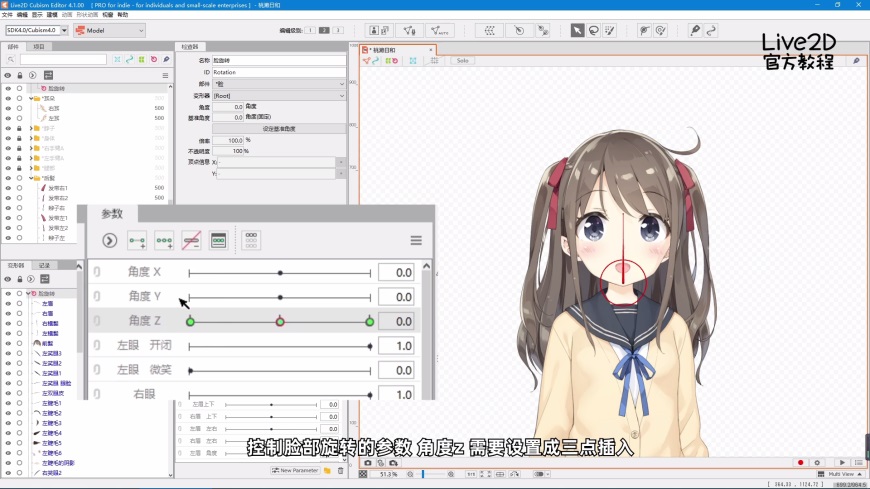Viewport: 870px width, 489px height.
Task: Open the 编辑 menu
Action: 22,14
